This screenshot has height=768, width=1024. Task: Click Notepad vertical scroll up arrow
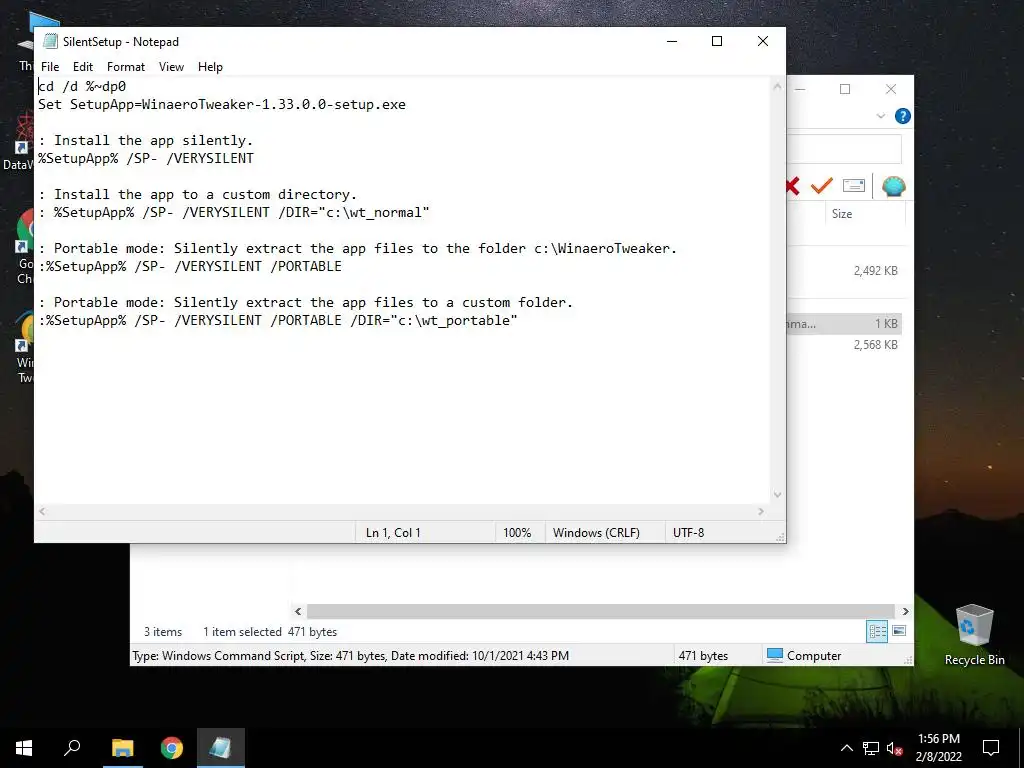point(777,86)
